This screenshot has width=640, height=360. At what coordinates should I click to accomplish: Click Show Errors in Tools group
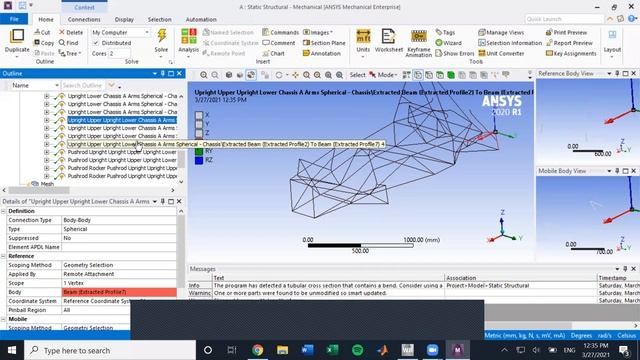(455, 53)
